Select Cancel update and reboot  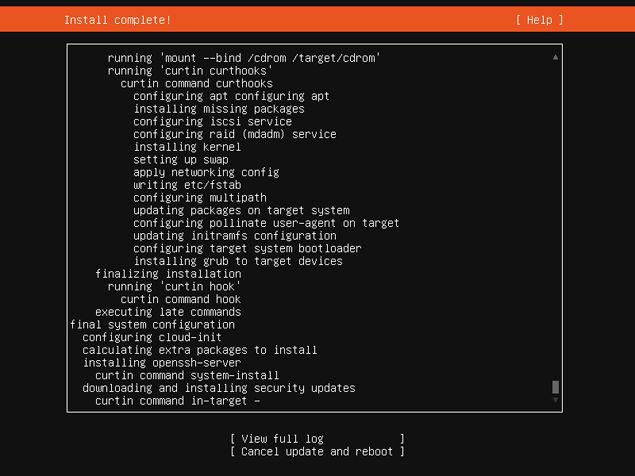317,452
